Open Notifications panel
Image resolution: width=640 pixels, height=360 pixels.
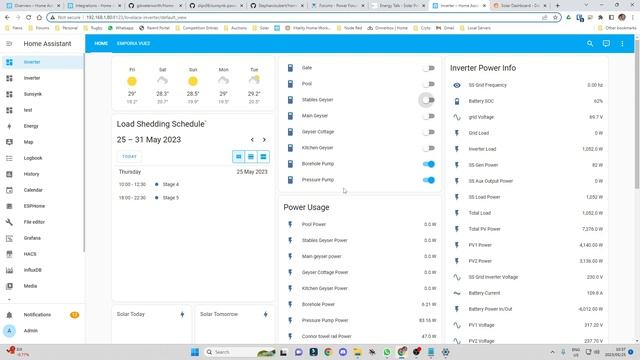[42, 315]
